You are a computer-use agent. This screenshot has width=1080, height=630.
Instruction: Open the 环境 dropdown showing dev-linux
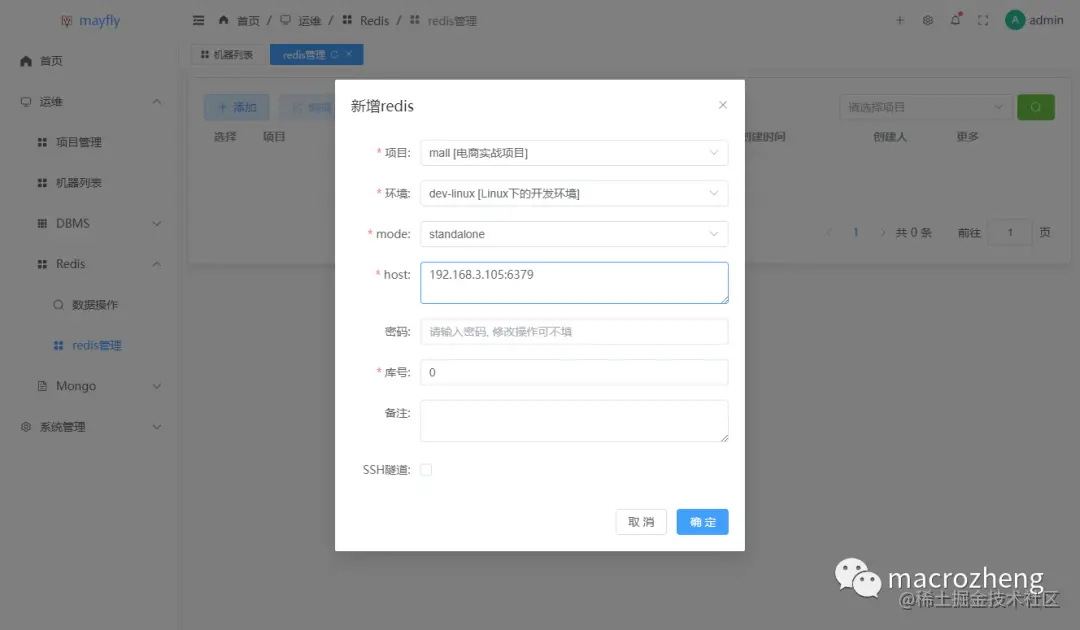[x=574, y=193]
